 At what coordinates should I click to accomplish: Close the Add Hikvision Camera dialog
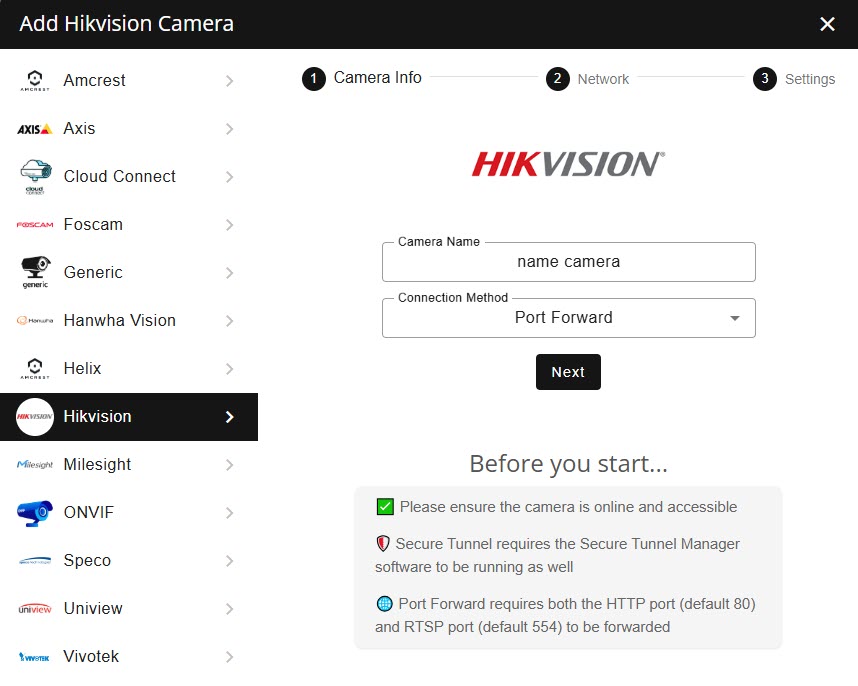827,24
